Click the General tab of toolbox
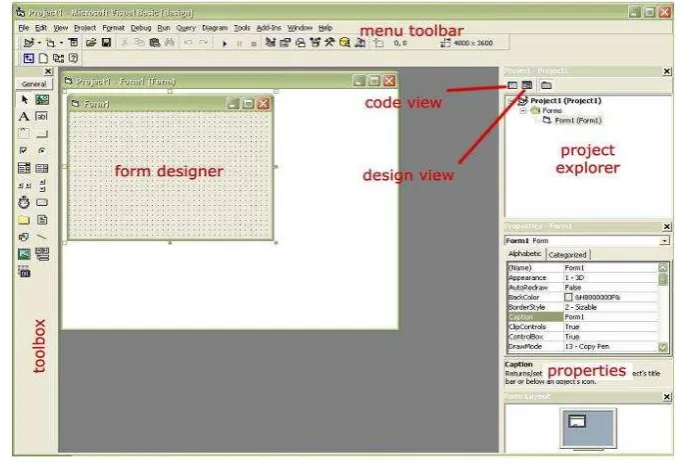The image size is (691, 468). click(34, 84)
